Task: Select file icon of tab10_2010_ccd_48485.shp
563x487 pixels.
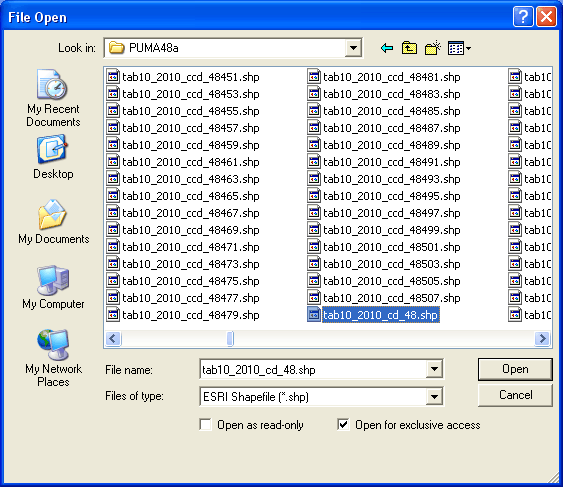Action: click(x=314, y=111)
